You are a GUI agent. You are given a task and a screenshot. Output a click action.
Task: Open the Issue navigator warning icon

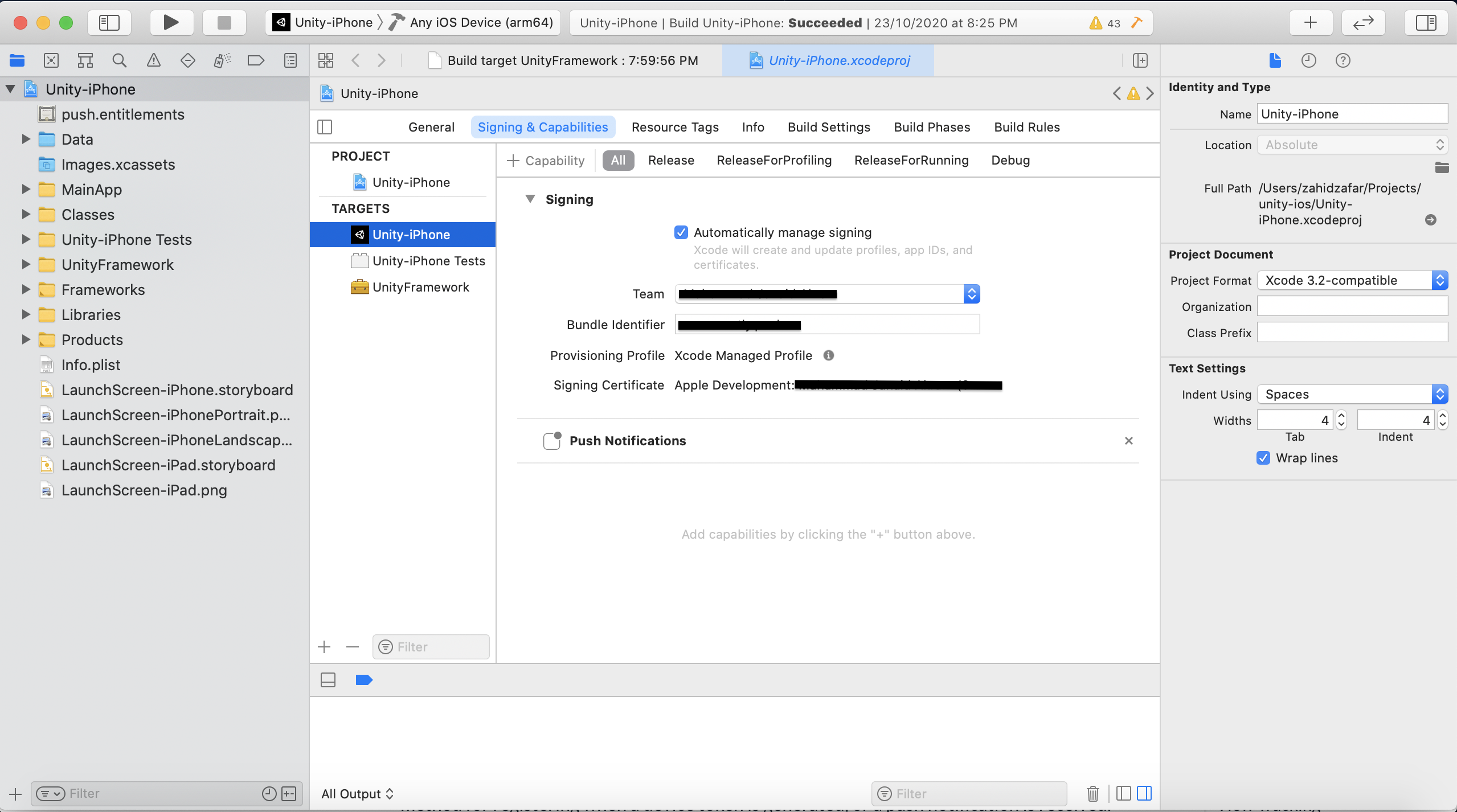[x=154, y=60]
